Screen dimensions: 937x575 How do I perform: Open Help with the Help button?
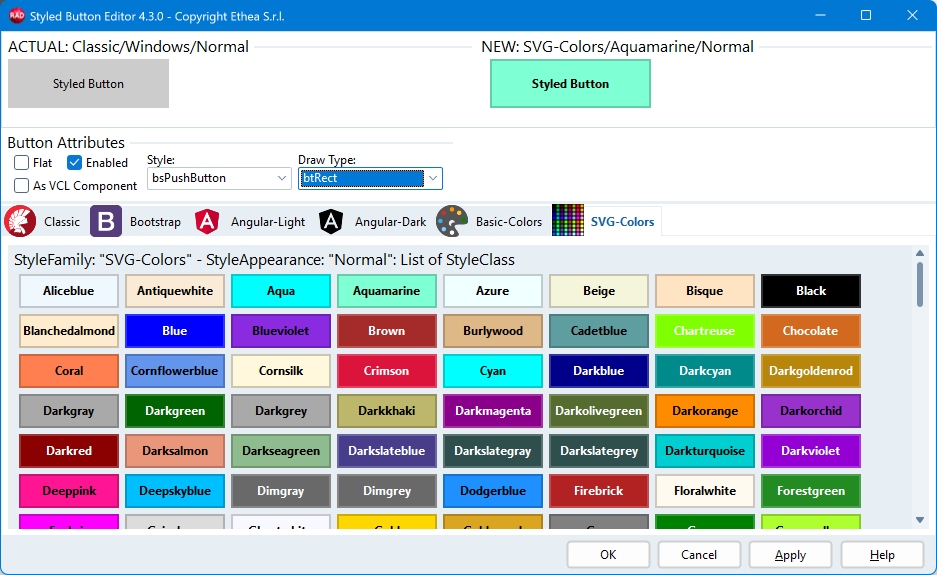[882, 555]
